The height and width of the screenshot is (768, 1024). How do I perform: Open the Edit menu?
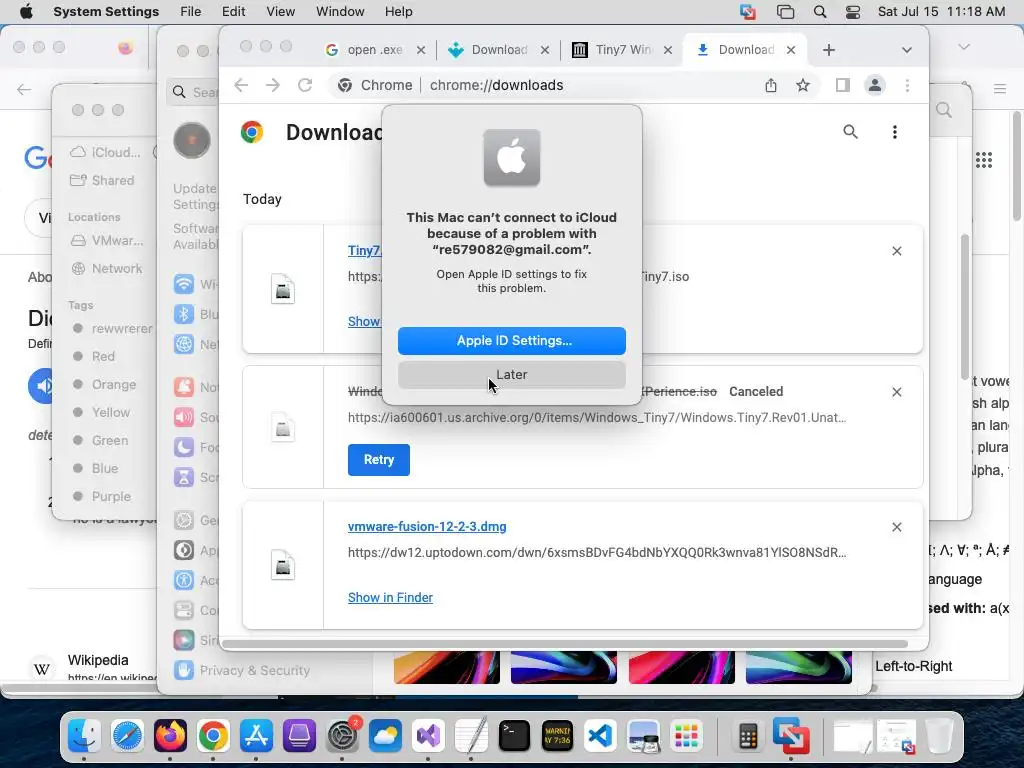point(233,12)
